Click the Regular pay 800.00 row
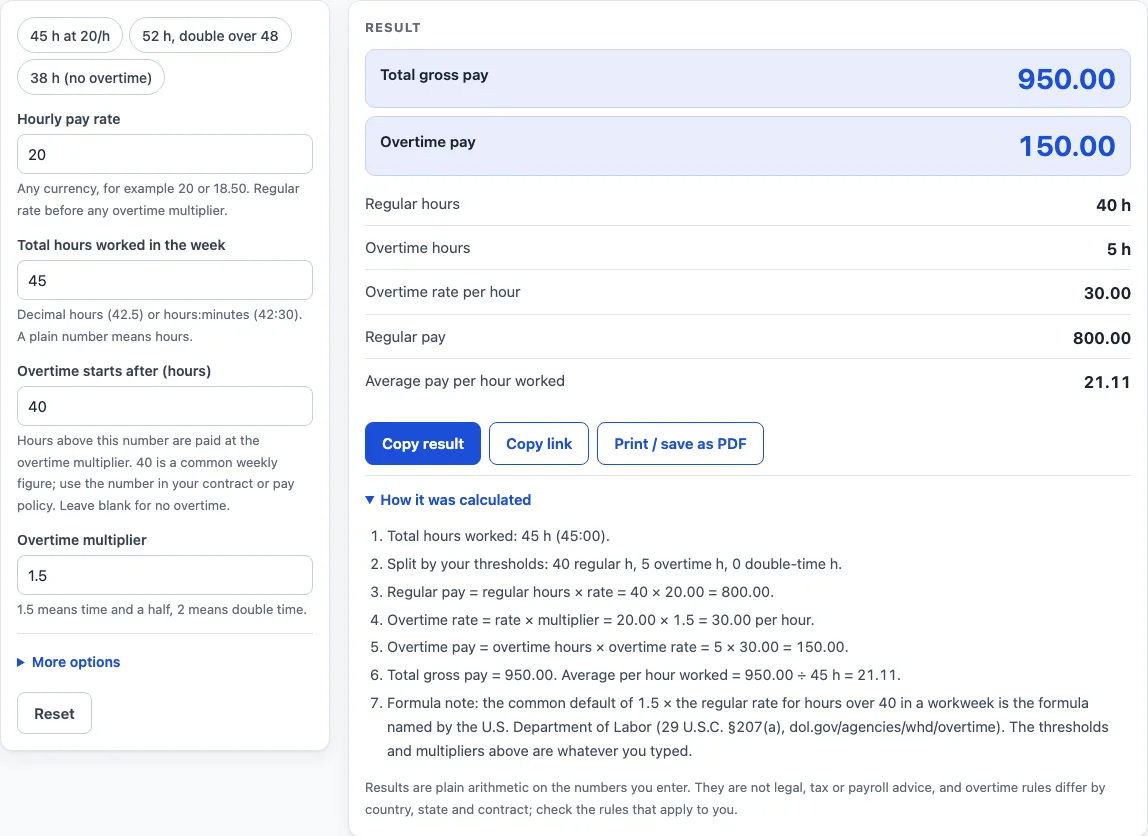1148x836 pixels. tap(748, 337)
